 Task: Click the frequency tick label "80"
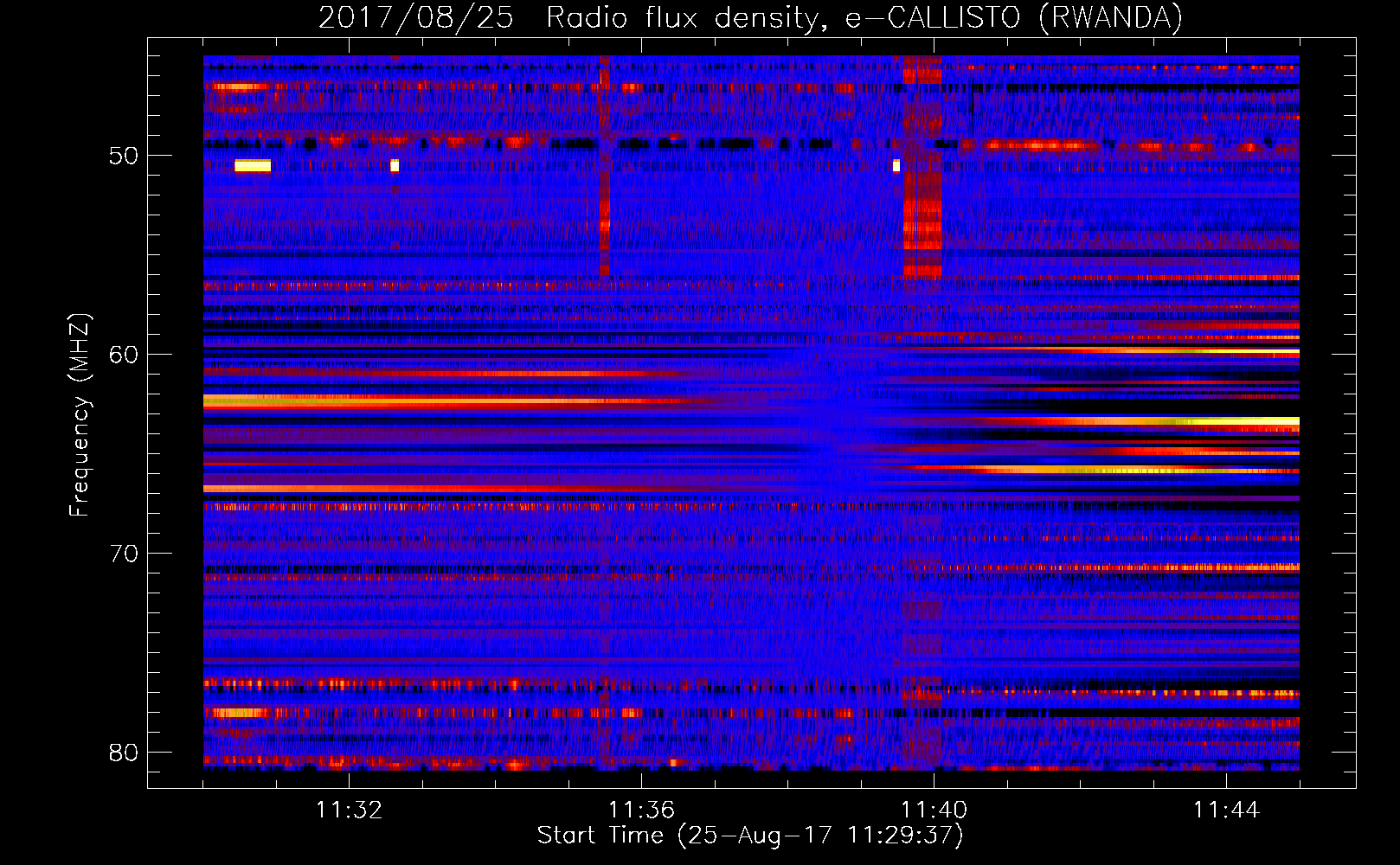point(124,753)
